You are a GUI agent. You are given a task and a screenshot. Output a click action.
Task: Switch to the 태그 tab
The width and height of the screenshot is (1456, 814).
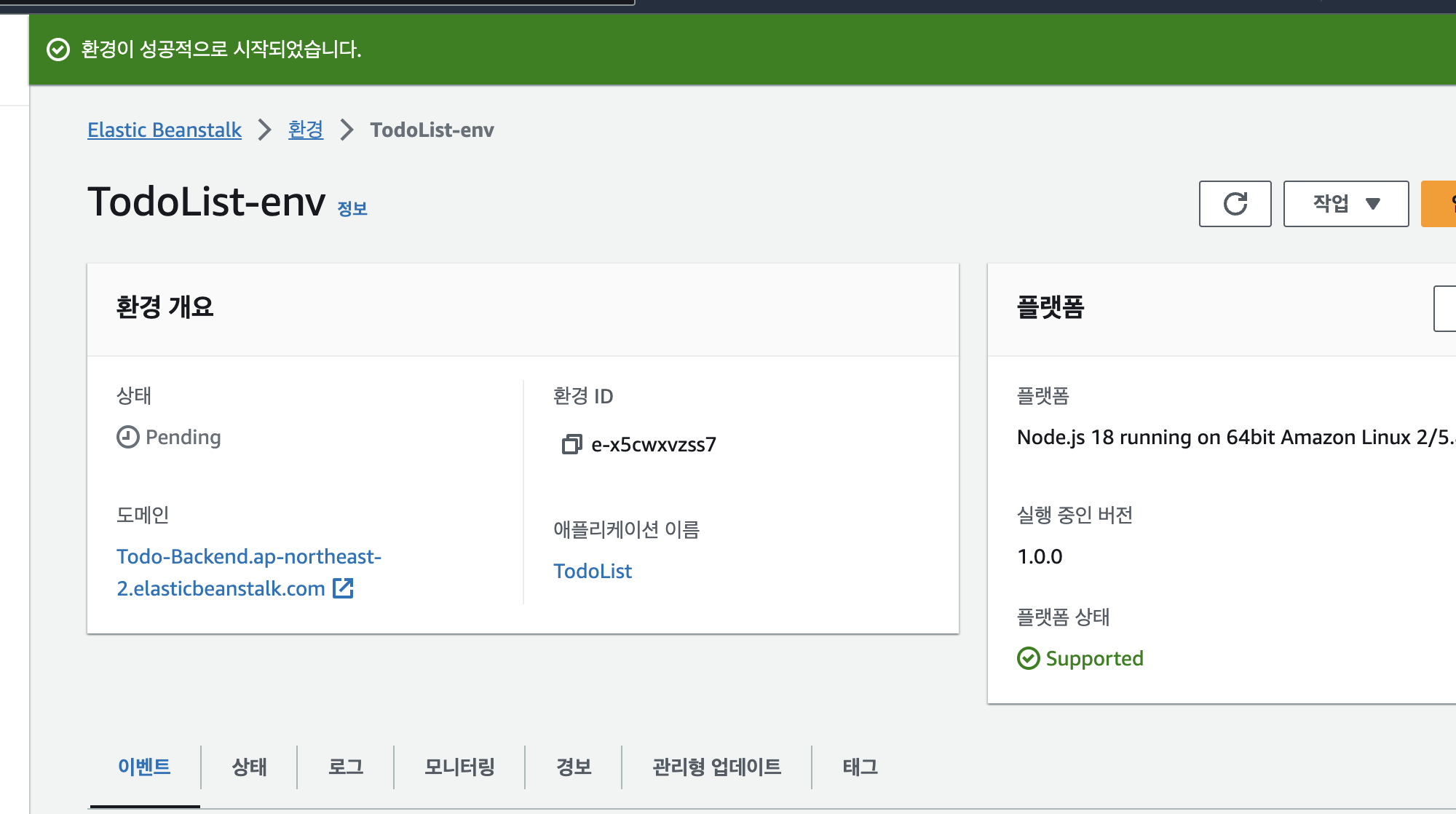[860, 767]
